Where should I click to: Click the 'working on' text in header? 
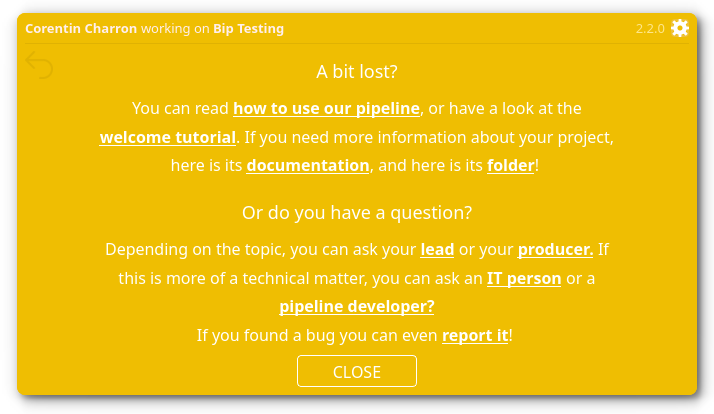point(175,29)
